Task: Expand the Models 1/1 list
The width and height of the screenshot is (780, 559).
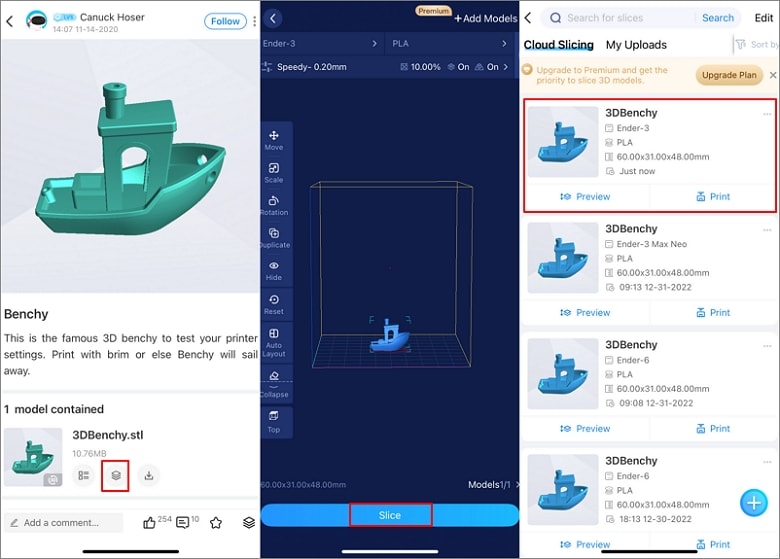Action: [x=493, y=484]
